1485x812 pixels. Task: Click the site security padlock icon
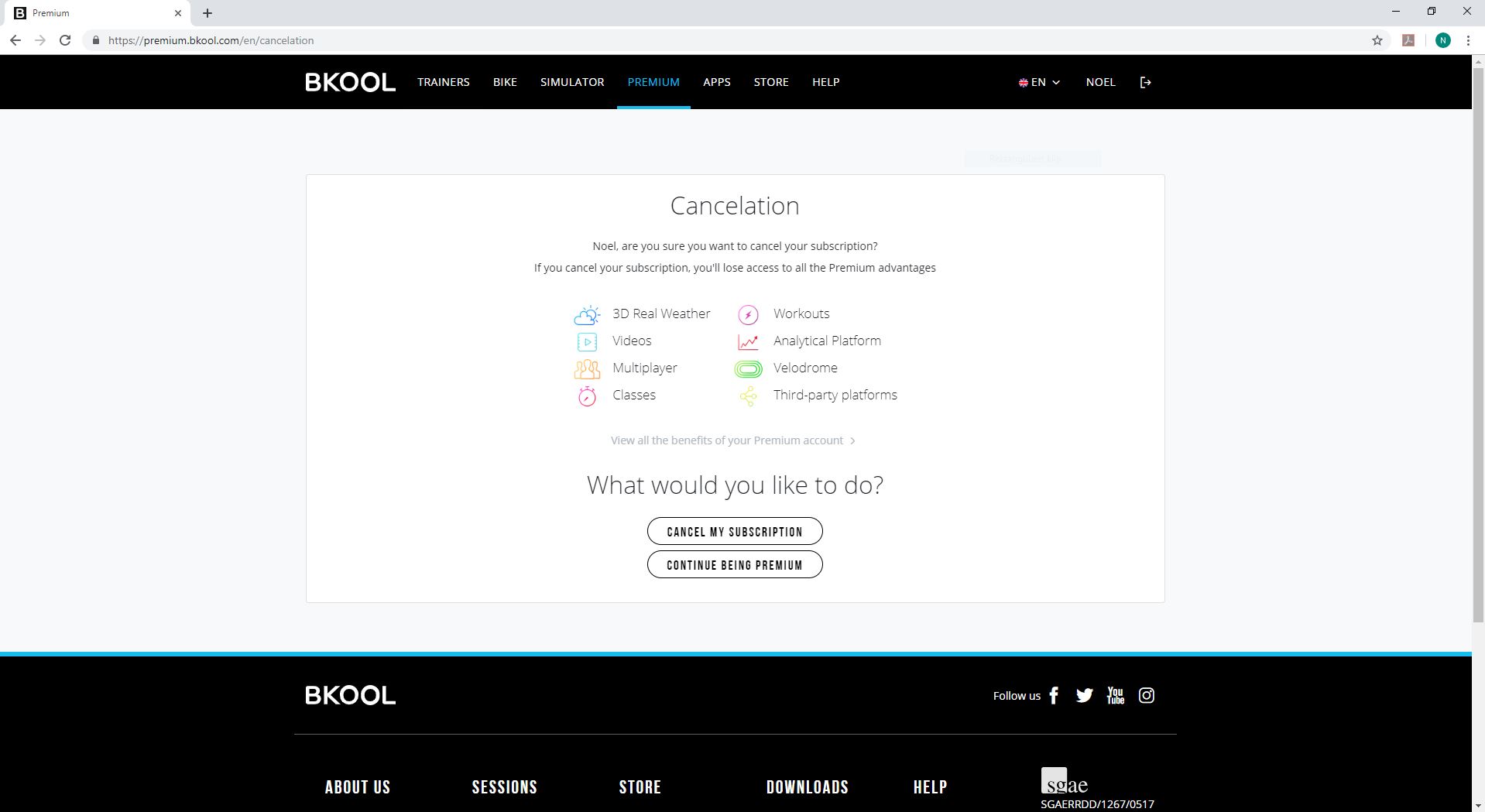click(95, 40)
